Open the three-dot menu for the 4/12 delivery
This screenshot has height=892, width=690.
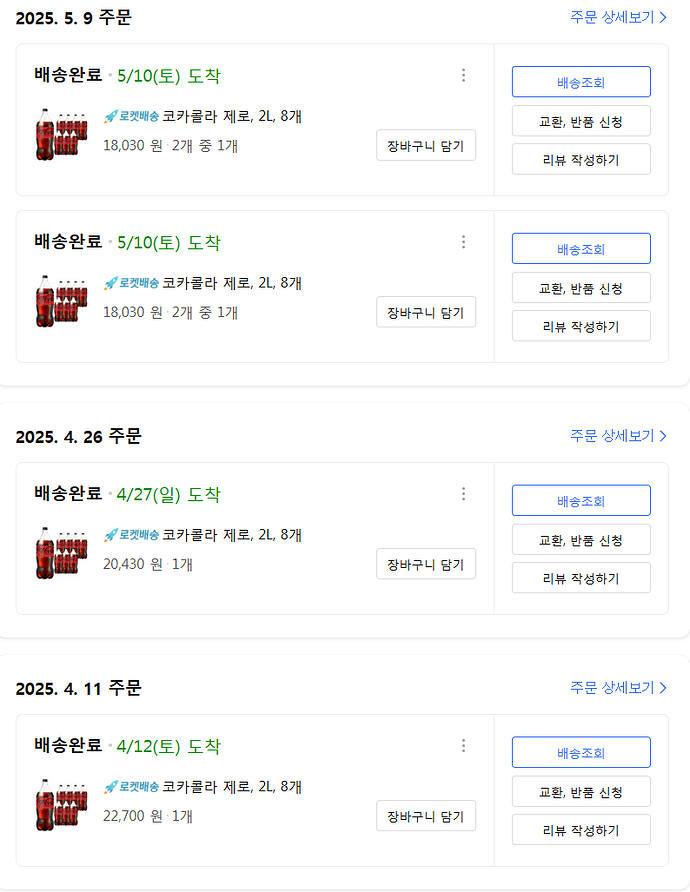point(463,746)
